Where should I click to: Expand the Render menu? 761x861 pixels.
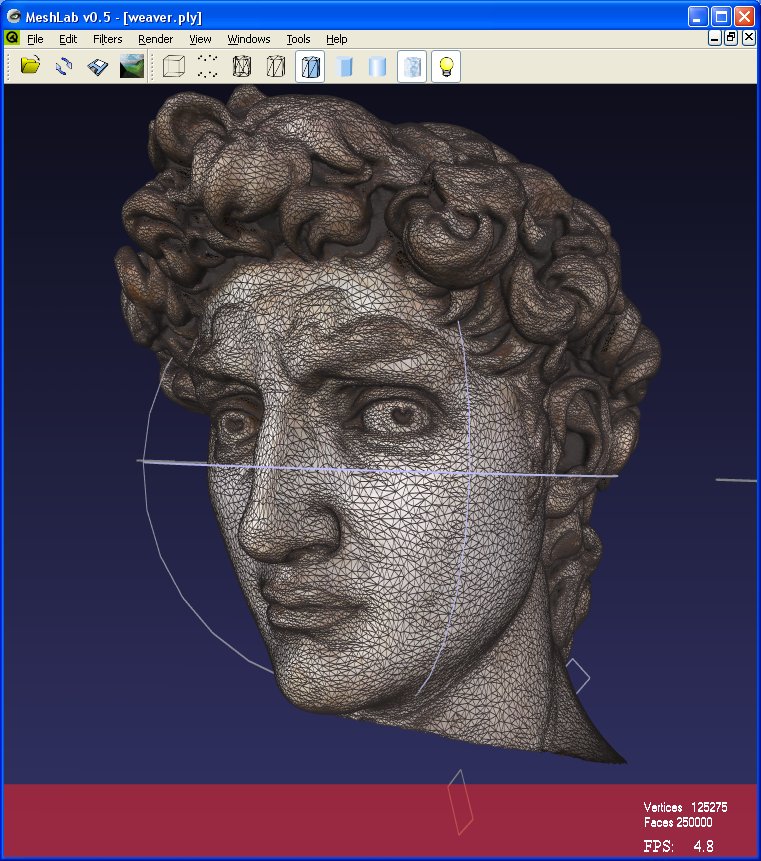pyautogui.click(x=155, y=39)
